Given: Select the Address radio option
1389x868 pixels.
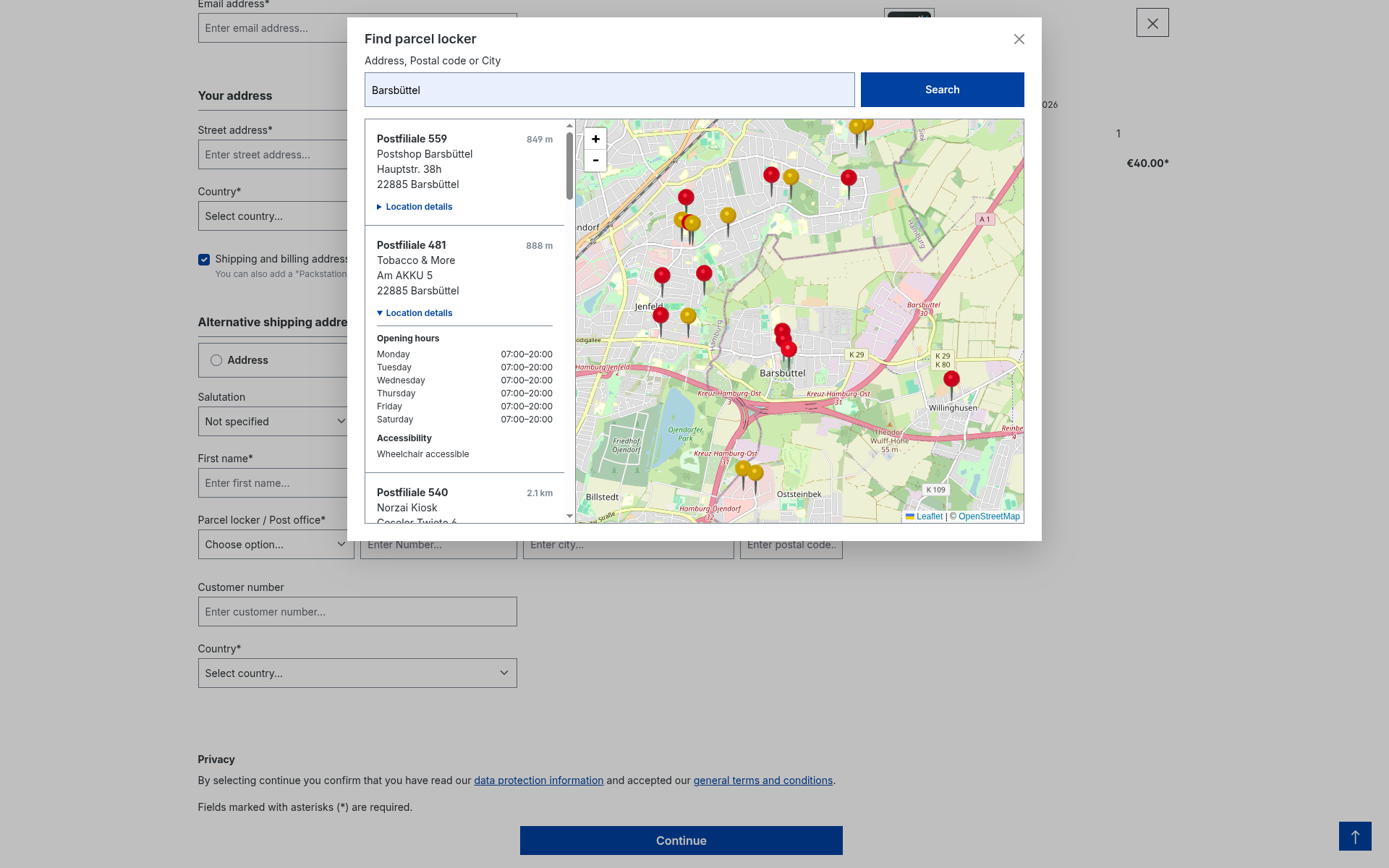Looking at the screenshot, I should click(216, 360).
